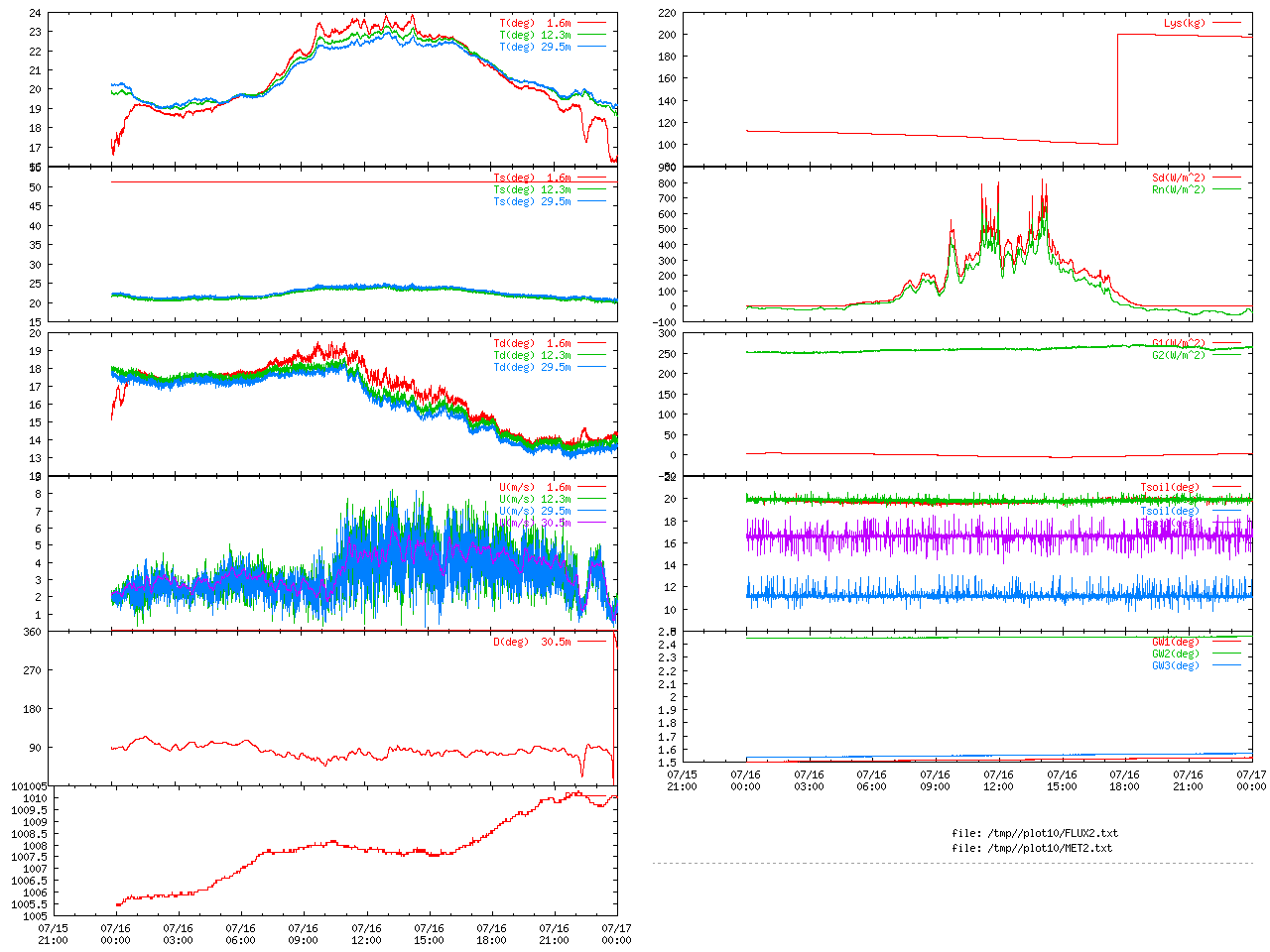Click the Lys(kg) legend label
Image resolution: width=1270 pixels, height=952 pixels.
tap(1185, 23)
